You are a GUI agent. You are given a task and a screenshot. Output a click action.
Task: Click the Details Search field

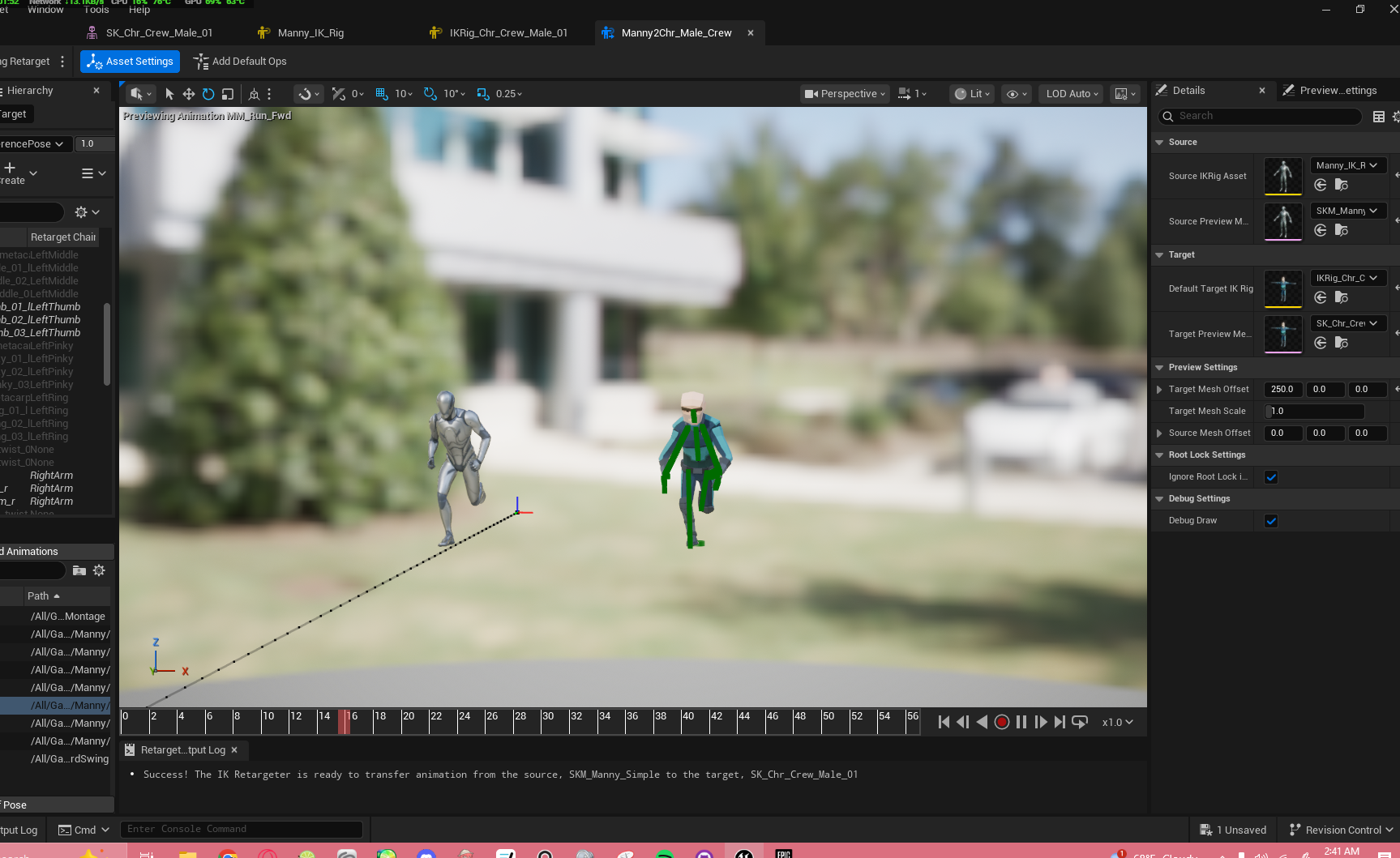pyautogui.click(x=1261, y=117)
